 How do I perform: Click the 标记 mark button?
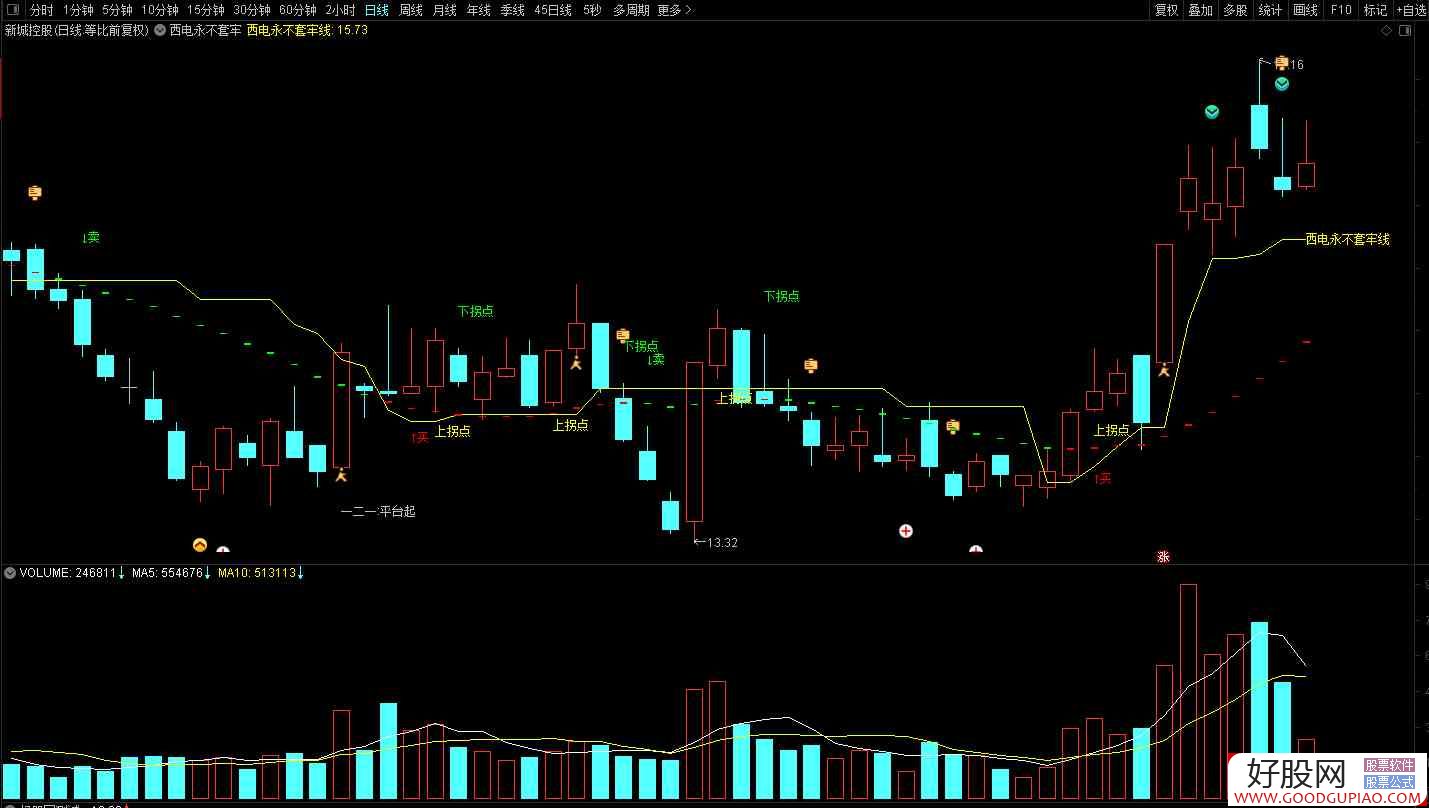(1376, 10)
